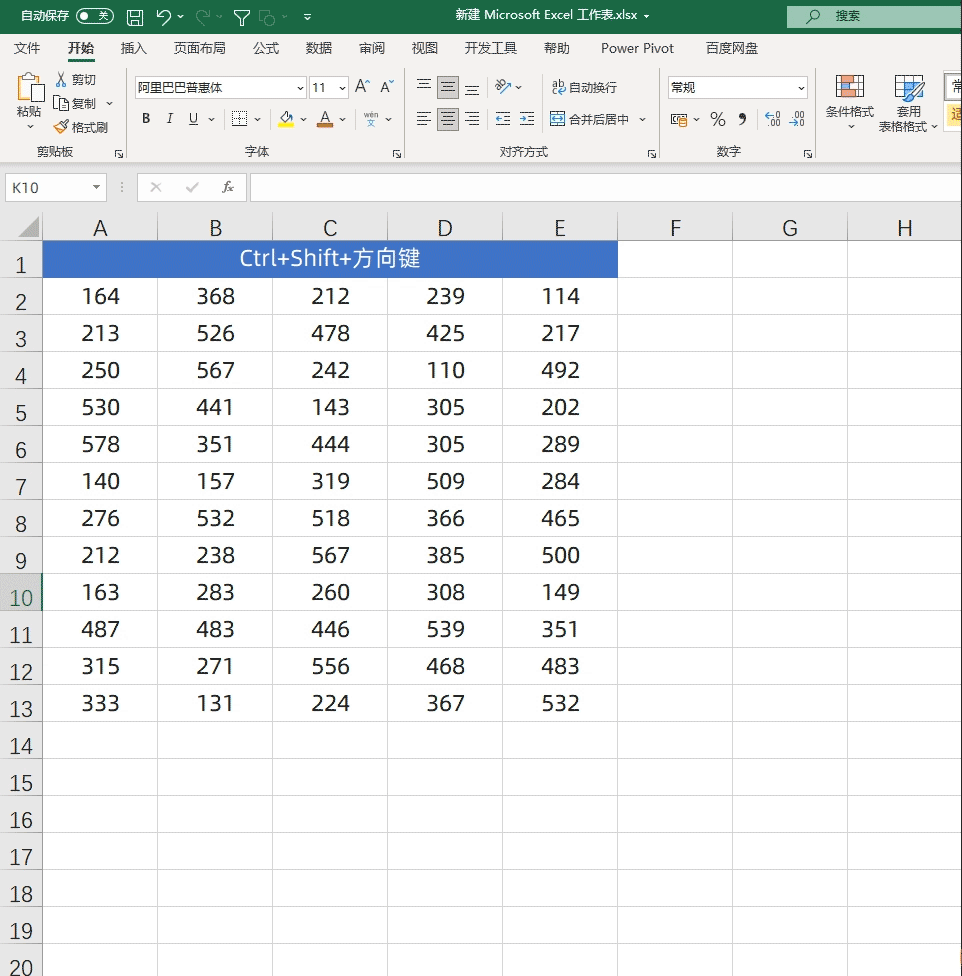Switch to the 页面布局 tab
The height and width of the screenshot is (976, 962).
pos(199,48)
